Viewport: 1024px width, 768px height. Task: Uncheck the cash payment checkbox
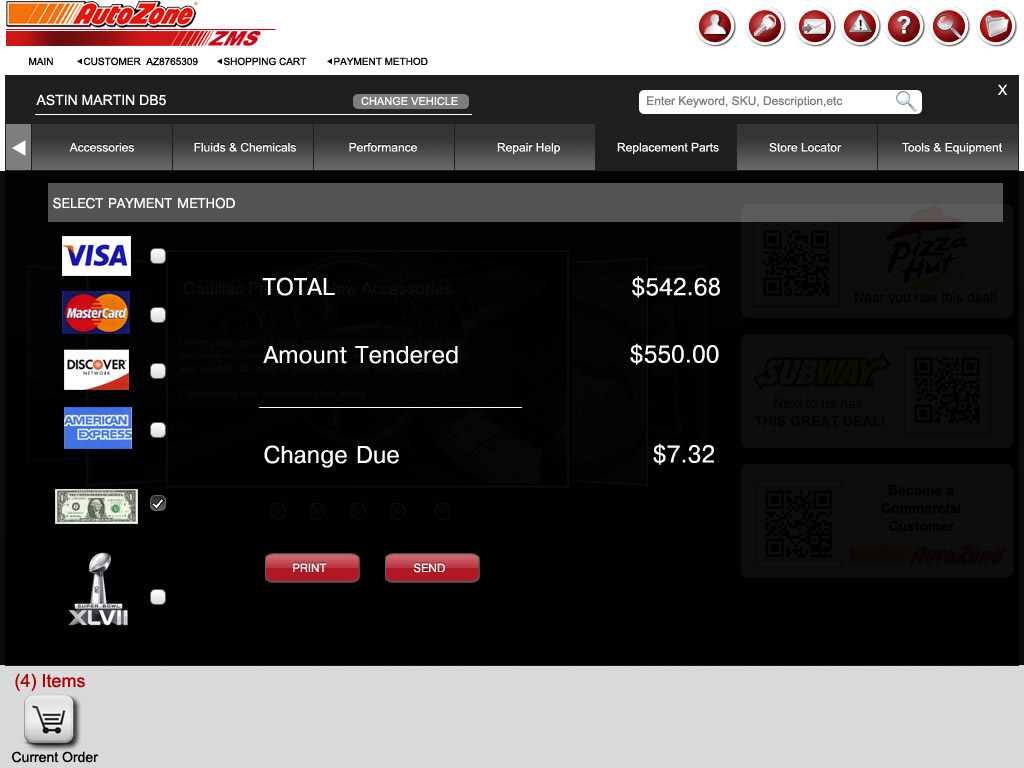(x=158, y=504)
